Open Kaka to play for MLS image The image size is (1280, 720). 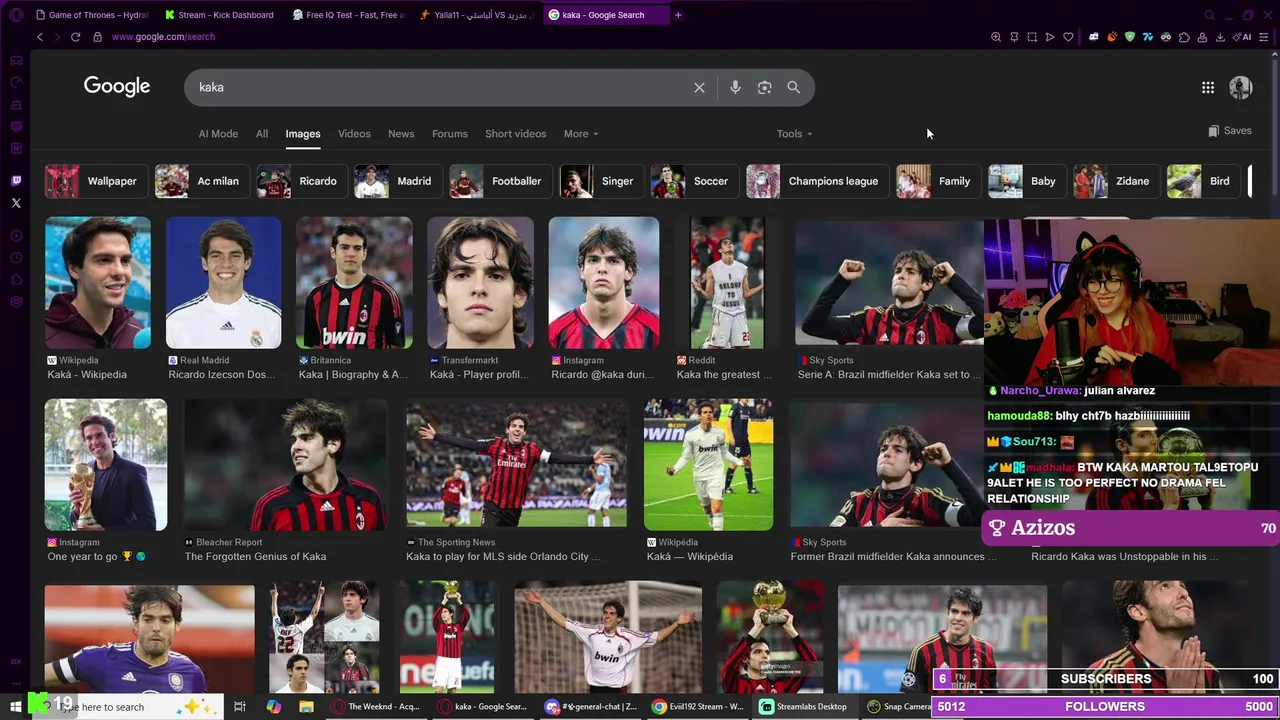(x=516, y=465)
